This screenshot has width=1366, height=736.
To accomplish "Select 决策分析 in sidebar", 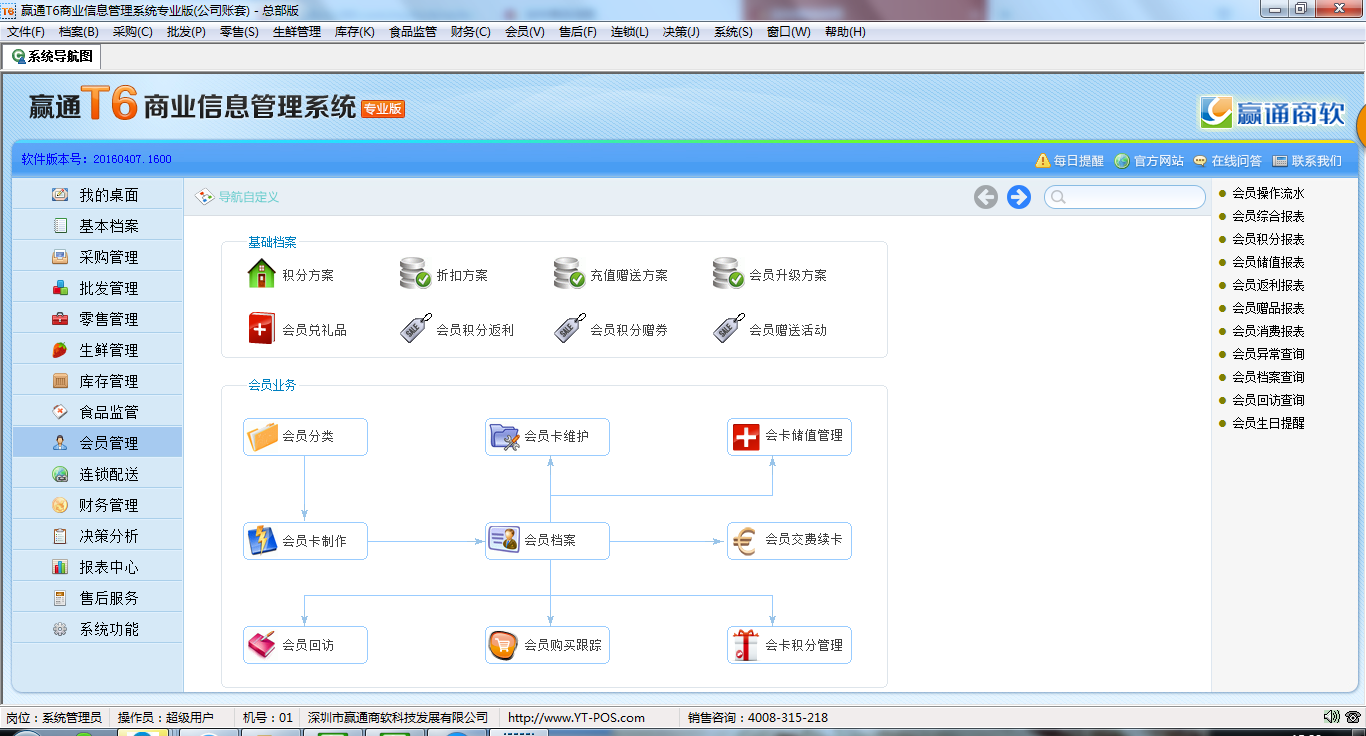I will click(98, 536).
